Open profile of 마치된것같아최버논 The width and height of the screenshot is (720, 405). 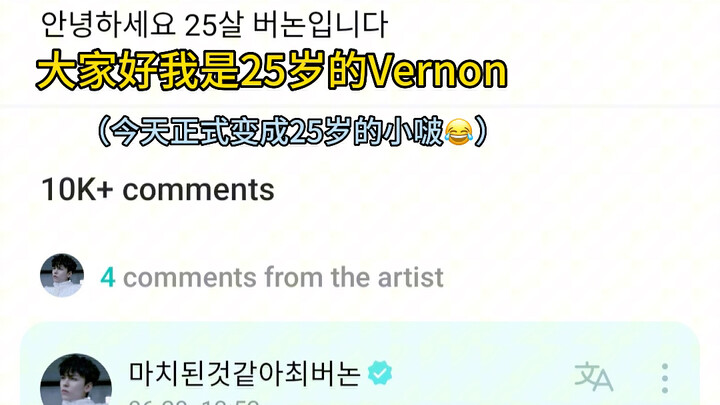tap(245, 373)
